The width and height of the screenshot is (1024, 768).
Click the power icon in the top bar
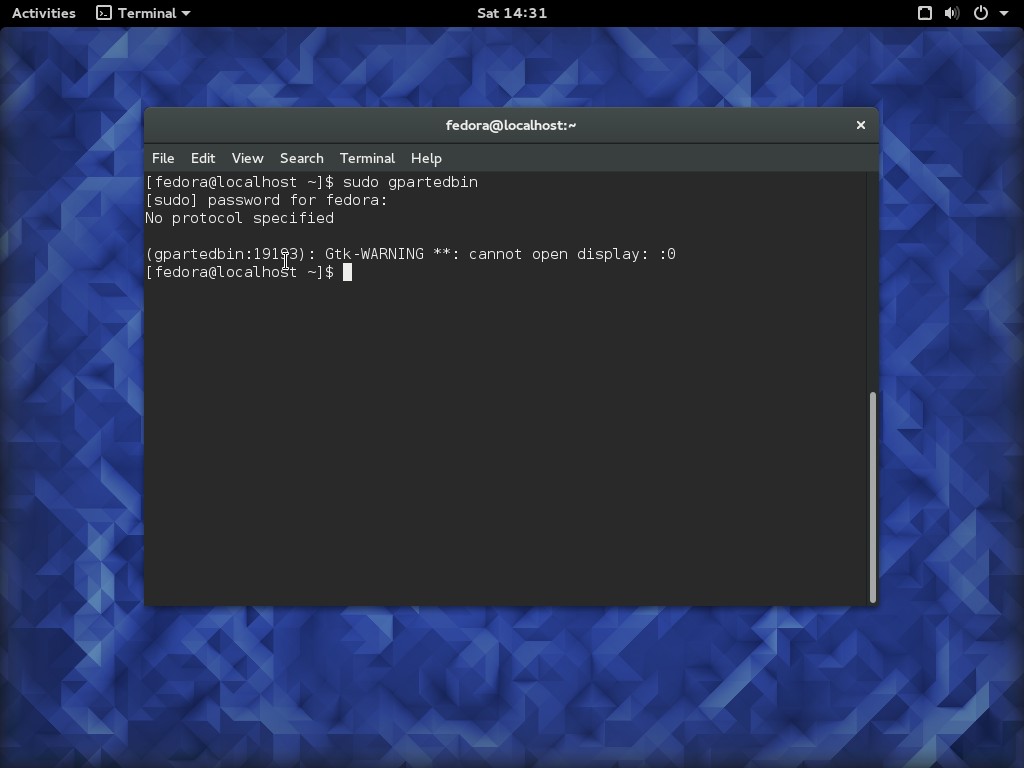[981, 13]
